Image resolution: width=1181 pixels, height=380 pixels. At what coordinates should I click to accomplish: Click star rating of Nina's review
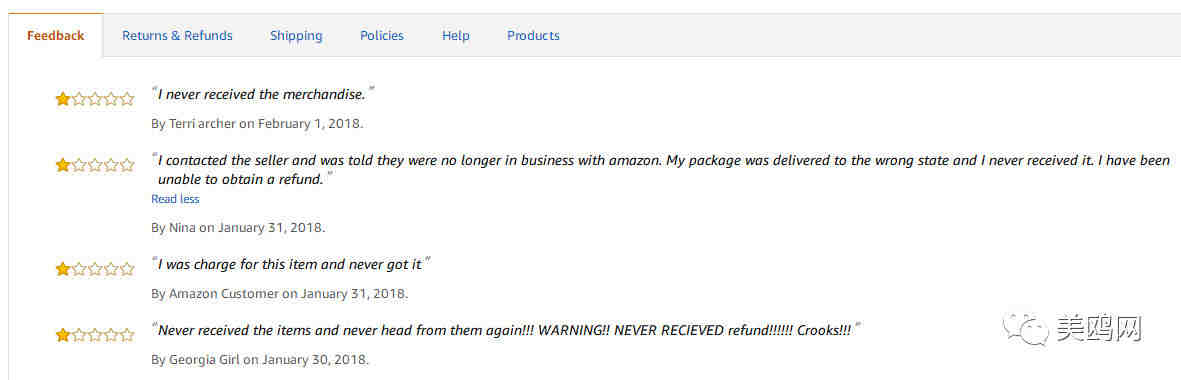pyautogui.click(x=95, y=165)
